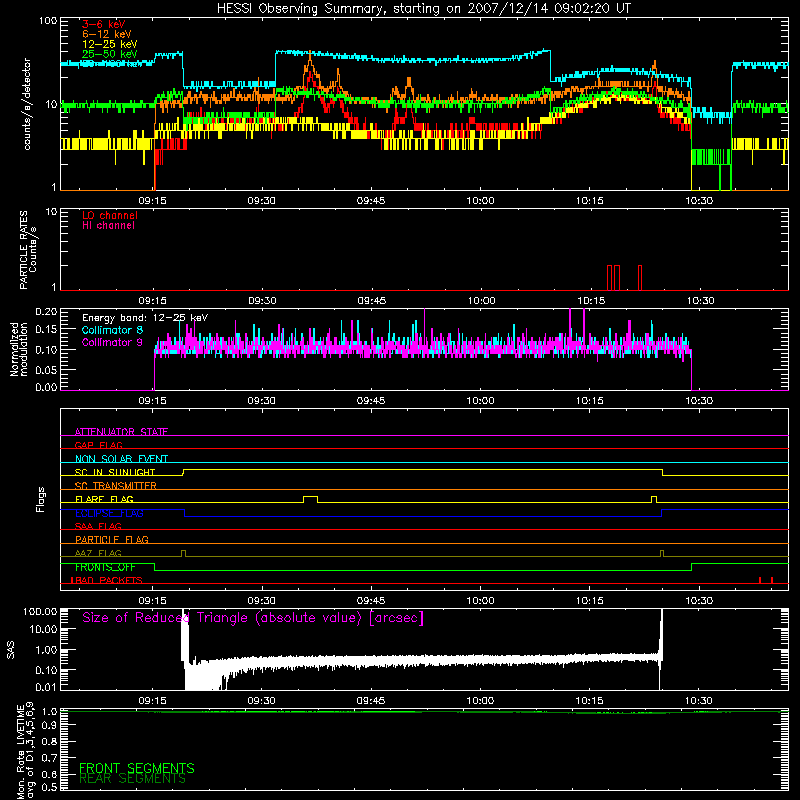Image resolution: width=800 pixels, height=800 pixels.
Task: Click the 0.9 value on the livetime axis
Action: [49, 725]
